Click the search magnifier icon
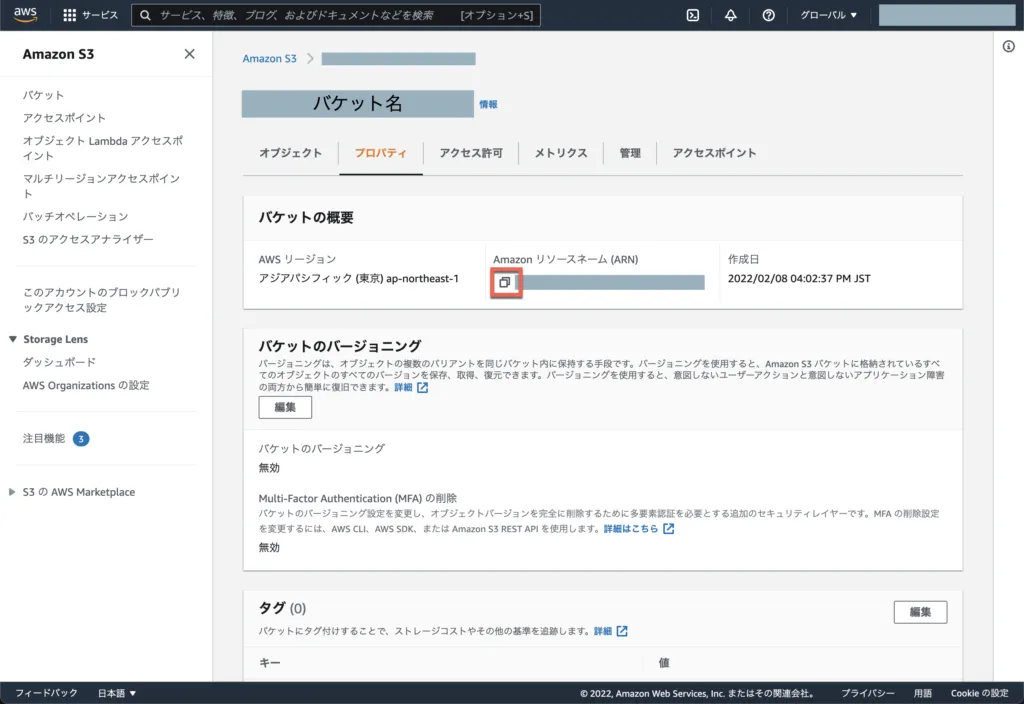Viewport: 1024px width, 704px height. (145, 15)
